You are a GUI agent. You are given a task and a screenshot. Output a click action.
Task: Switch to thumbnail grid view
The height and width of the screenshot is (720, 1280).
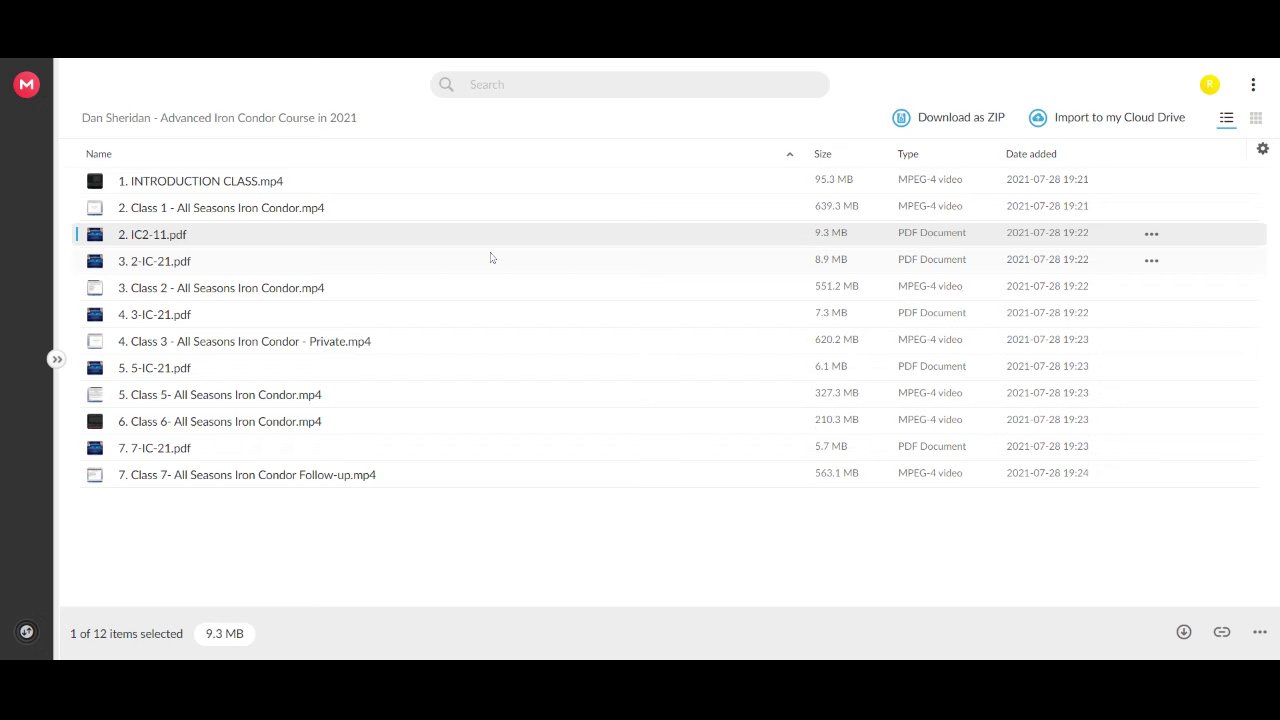[1256, 118]
